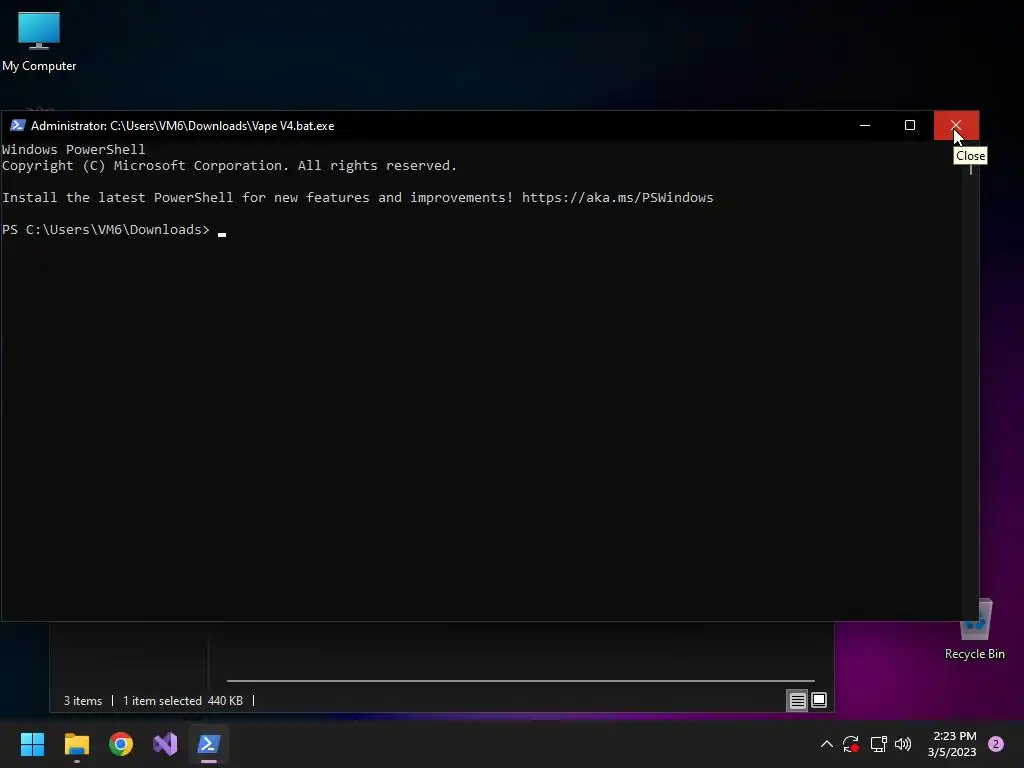The image size is (1024, 768).
Task: Click the https://aka.ms/PSWindows URL text
Action: click(617, 197)
